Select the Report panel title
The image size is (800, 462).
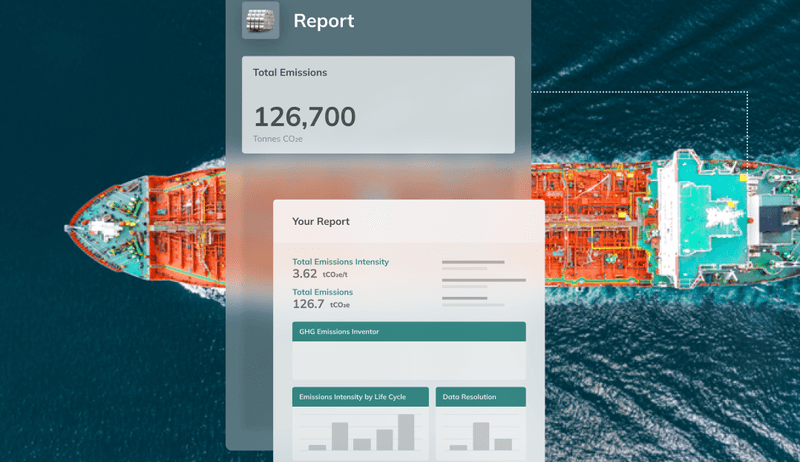tap(323, 21)
